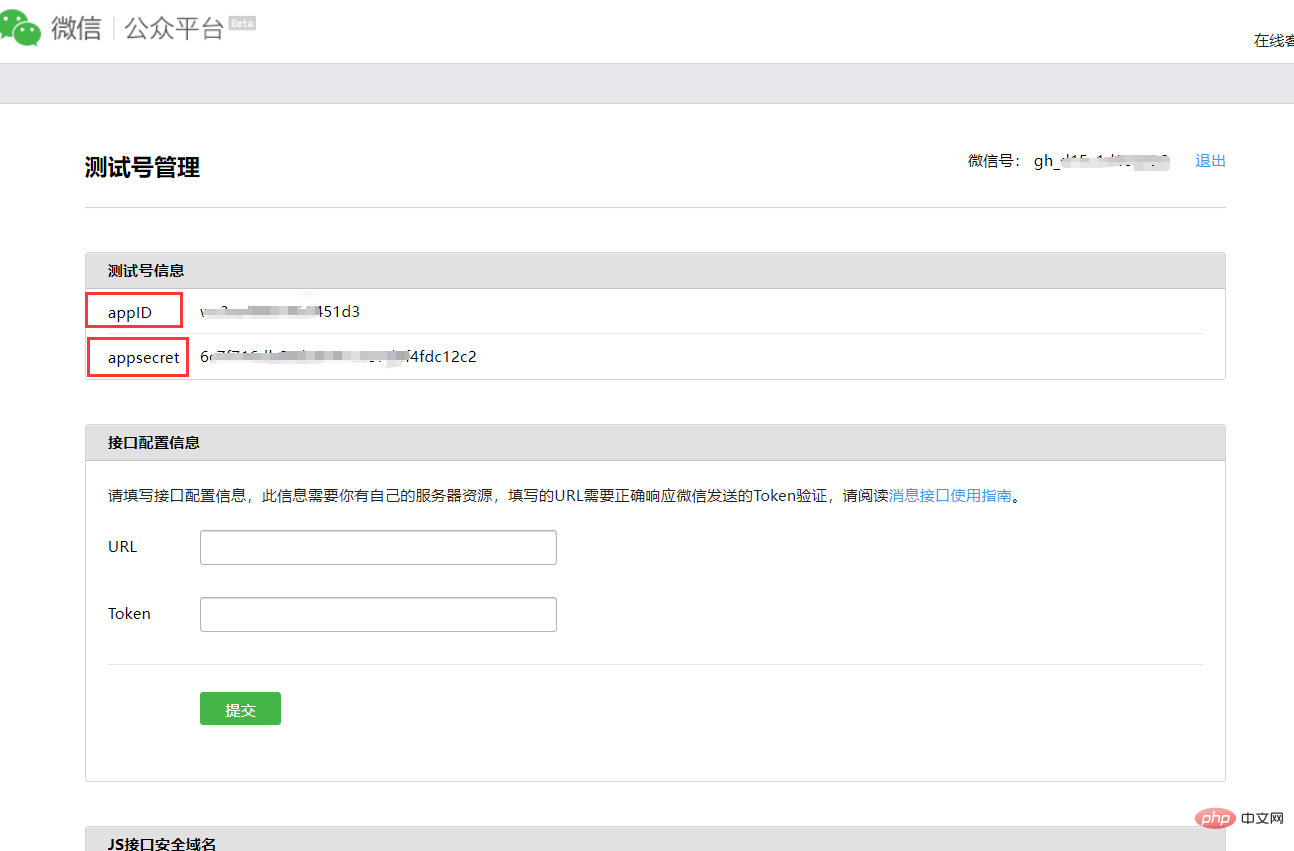Open the 消息接口使用指南 link
The width and height of the screenshot is (1294, 851).
(x=950, y=495)
